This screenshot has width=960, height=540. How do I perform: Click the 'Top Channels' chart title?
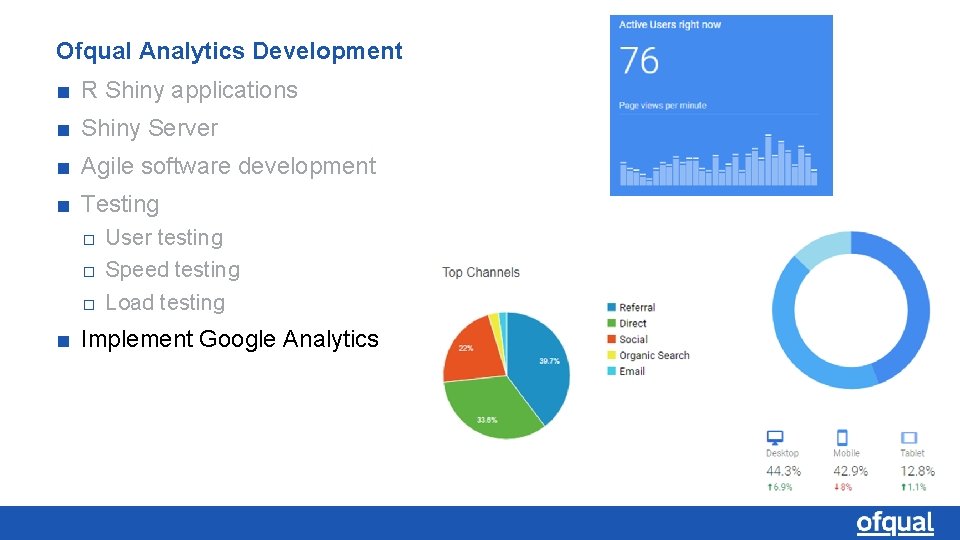[x=481, y=272]
